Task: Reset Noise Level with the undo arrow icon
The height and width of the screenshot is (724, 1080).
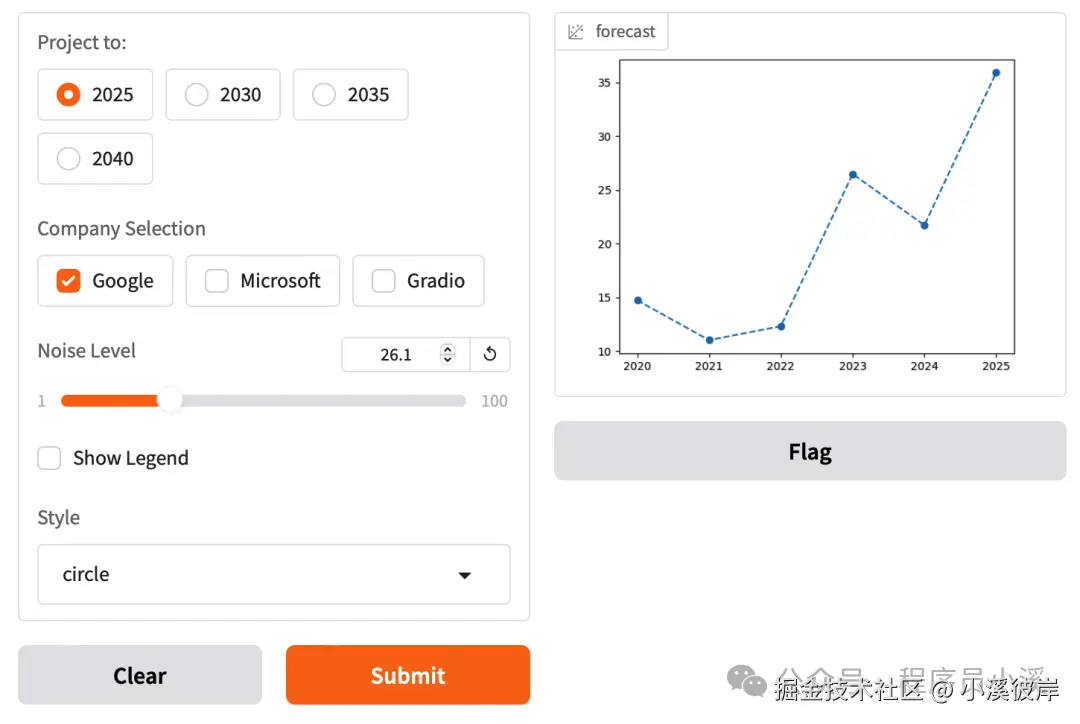Action: pyautogui.click(x=490, y=354)
